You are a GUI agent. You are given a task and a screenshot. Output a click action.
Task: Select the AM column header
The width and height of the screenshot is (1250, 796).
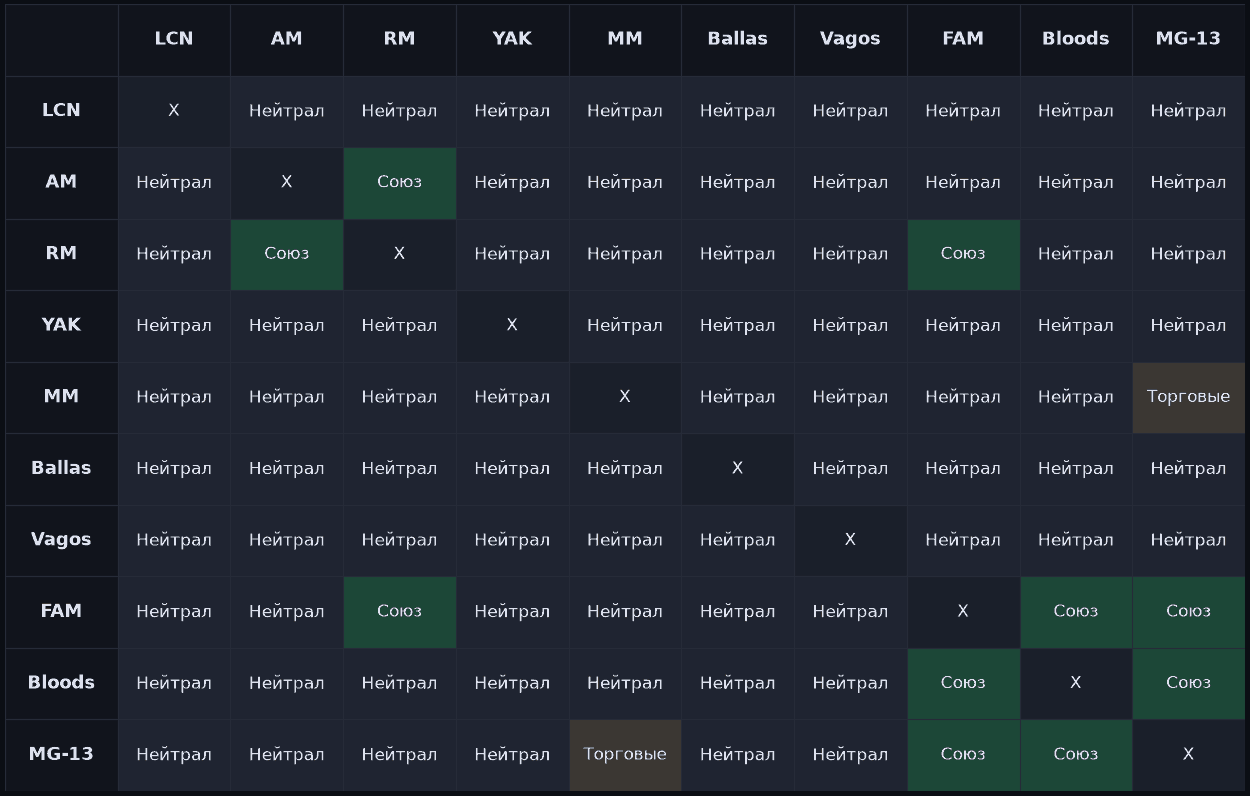(287, 39)
